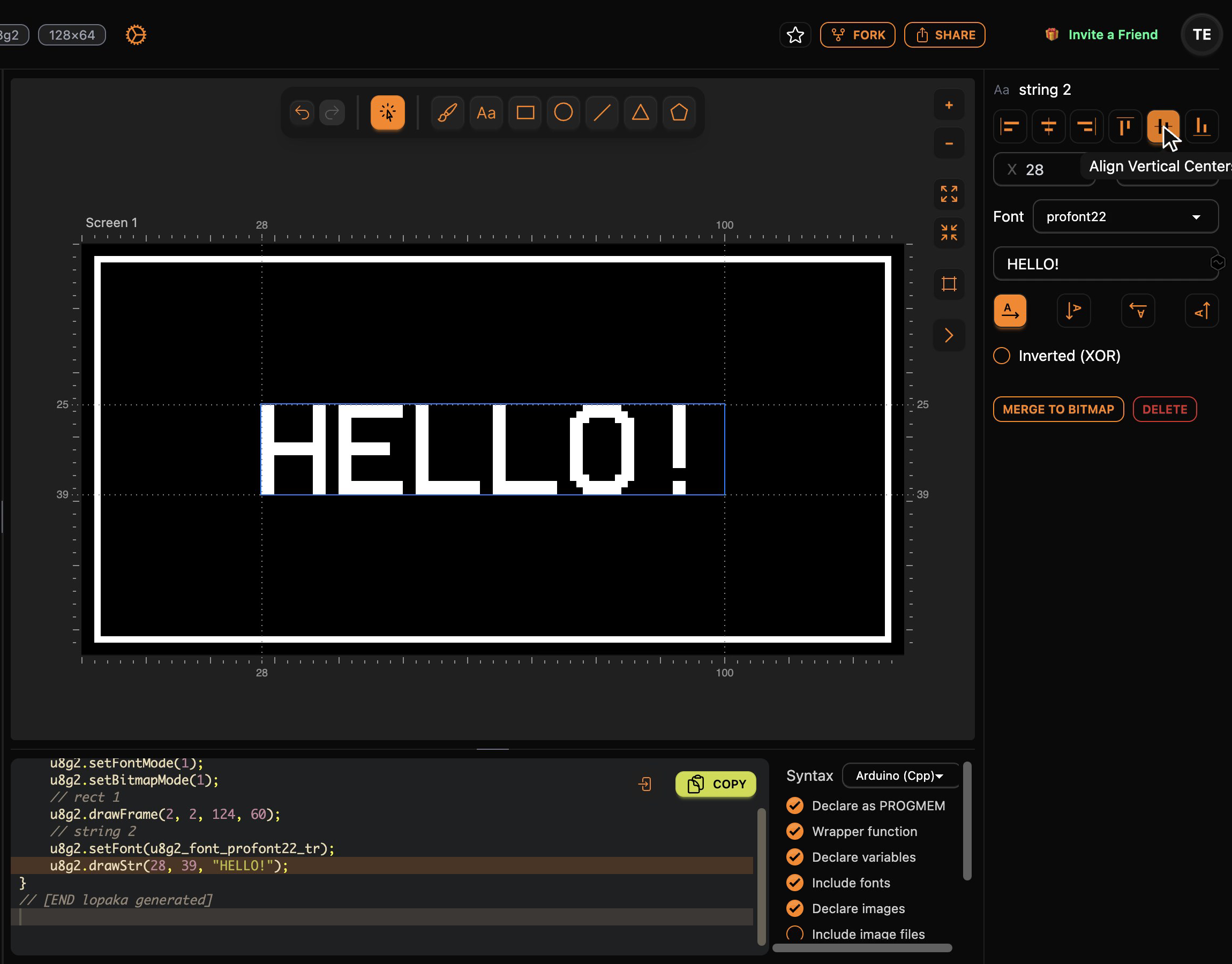The image size is (1232, 964).
Task: Select the circle shape tool
Action: pyautogui.click(x=563, y=113)
